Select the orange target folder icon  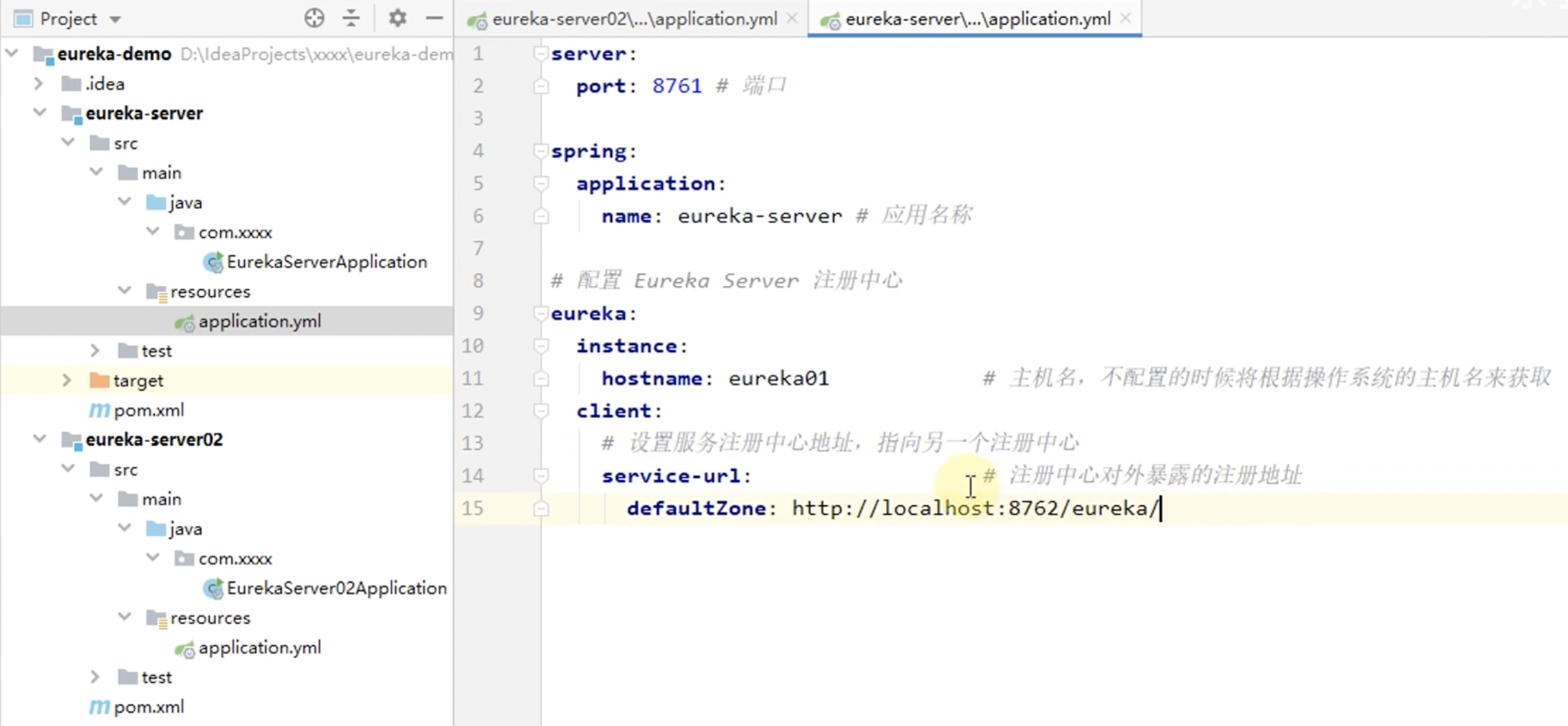pos(100,380)
